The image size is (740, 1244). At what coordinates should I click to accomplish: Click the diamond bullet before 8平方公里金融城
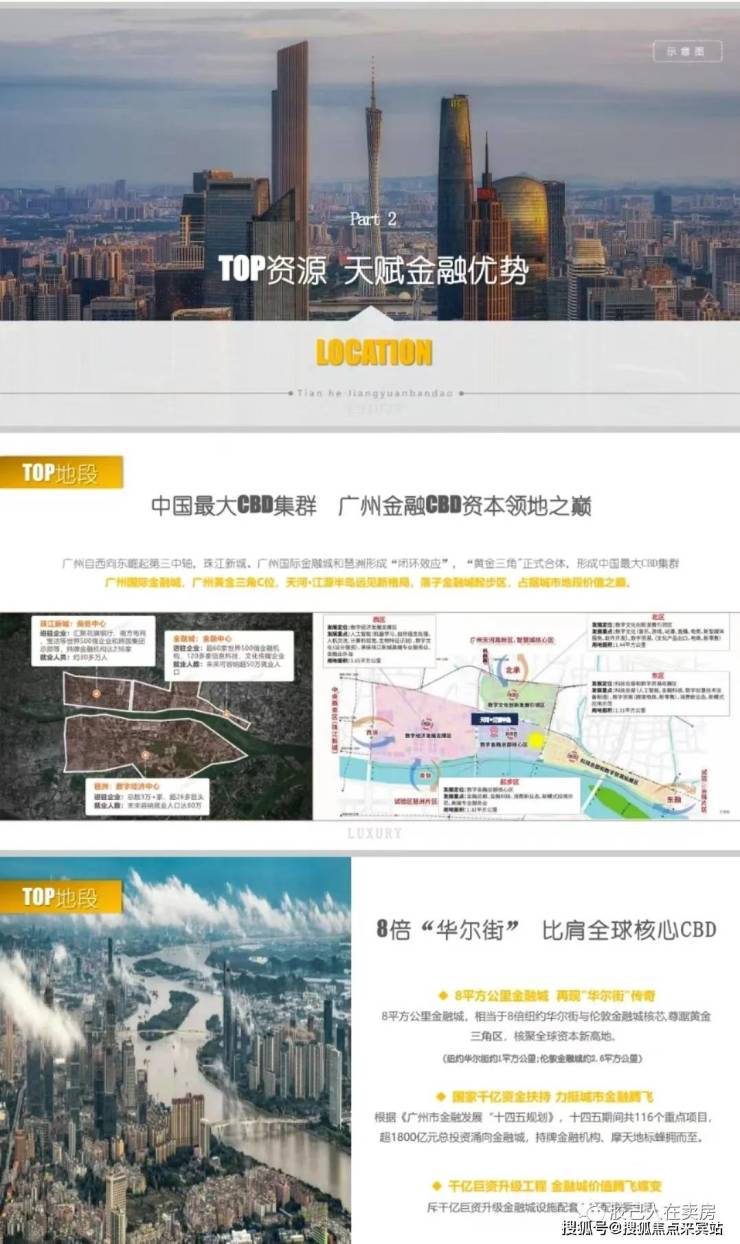tap(442, 996)
